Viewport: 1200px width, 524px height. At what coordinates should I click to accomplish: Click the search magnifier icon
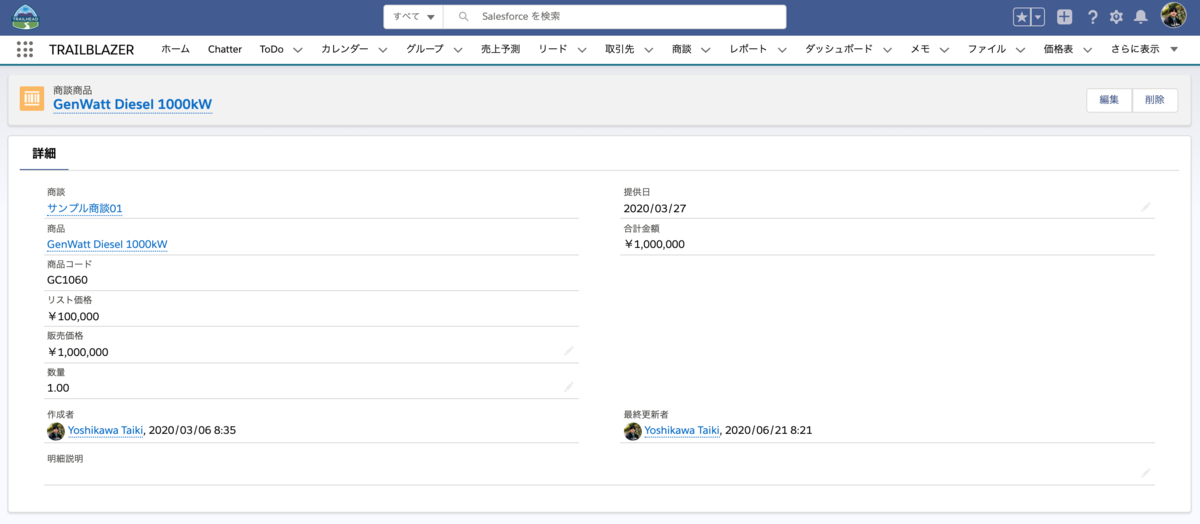click(463, 17)
